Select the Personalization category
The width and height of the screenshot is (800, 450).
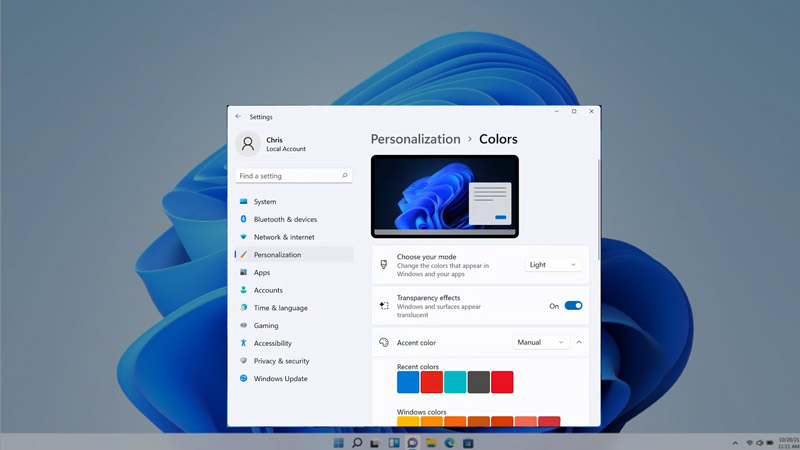coord(294,255)
